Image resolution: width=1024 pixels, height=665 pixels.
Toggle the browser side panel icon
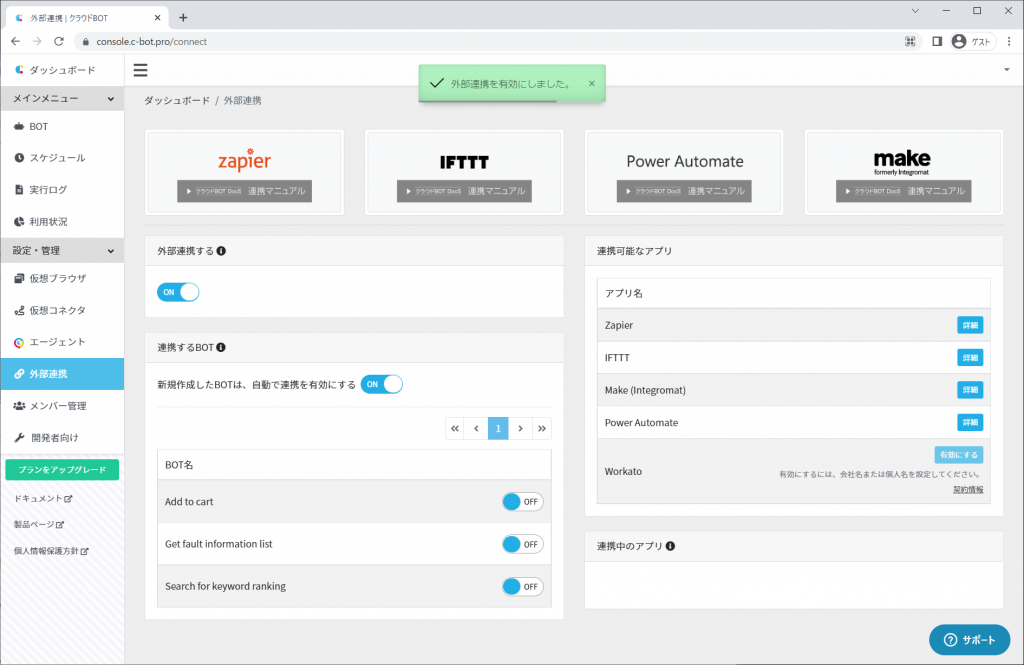pos(936,41)
